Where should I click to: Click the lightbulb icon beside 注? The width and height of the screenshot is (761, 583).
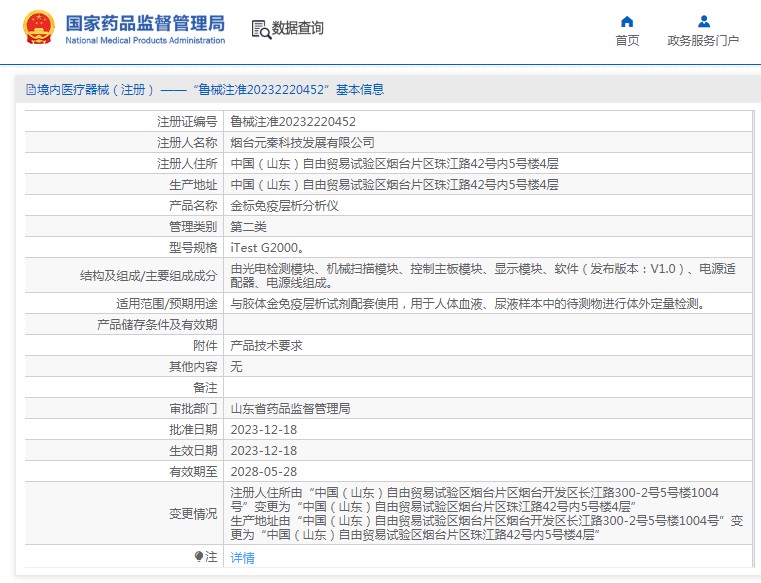199,557
